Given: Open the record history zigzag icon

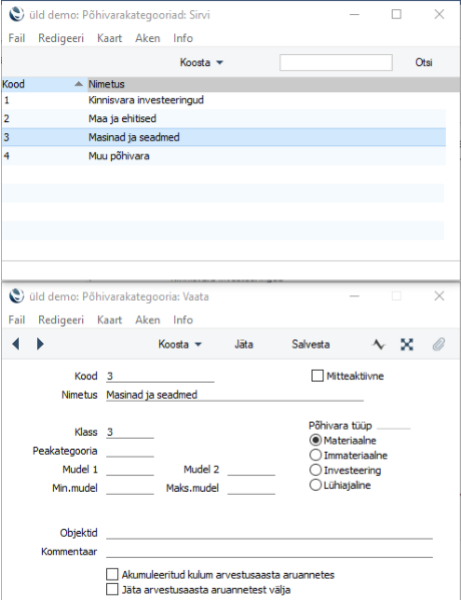Looking at the screenshot, I should (x=378, y=344).
